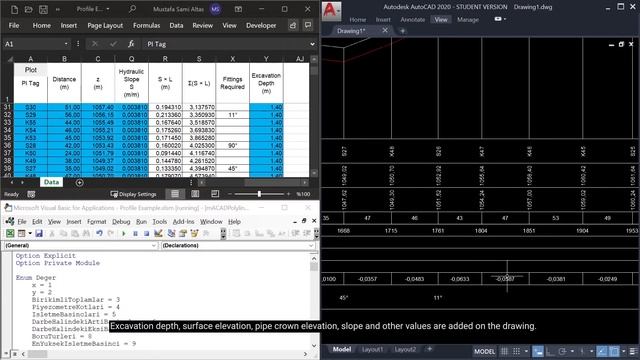Click the Save icon in Excel title bar
This screenshot has width=640, height=360.
(43, 9)
